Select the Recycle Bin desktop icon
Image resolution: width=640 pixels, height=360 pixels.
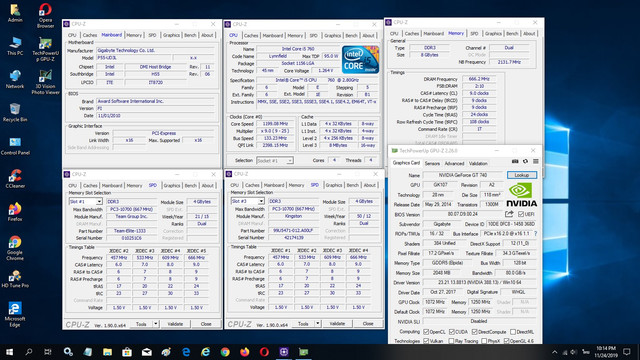pos(15,112)
